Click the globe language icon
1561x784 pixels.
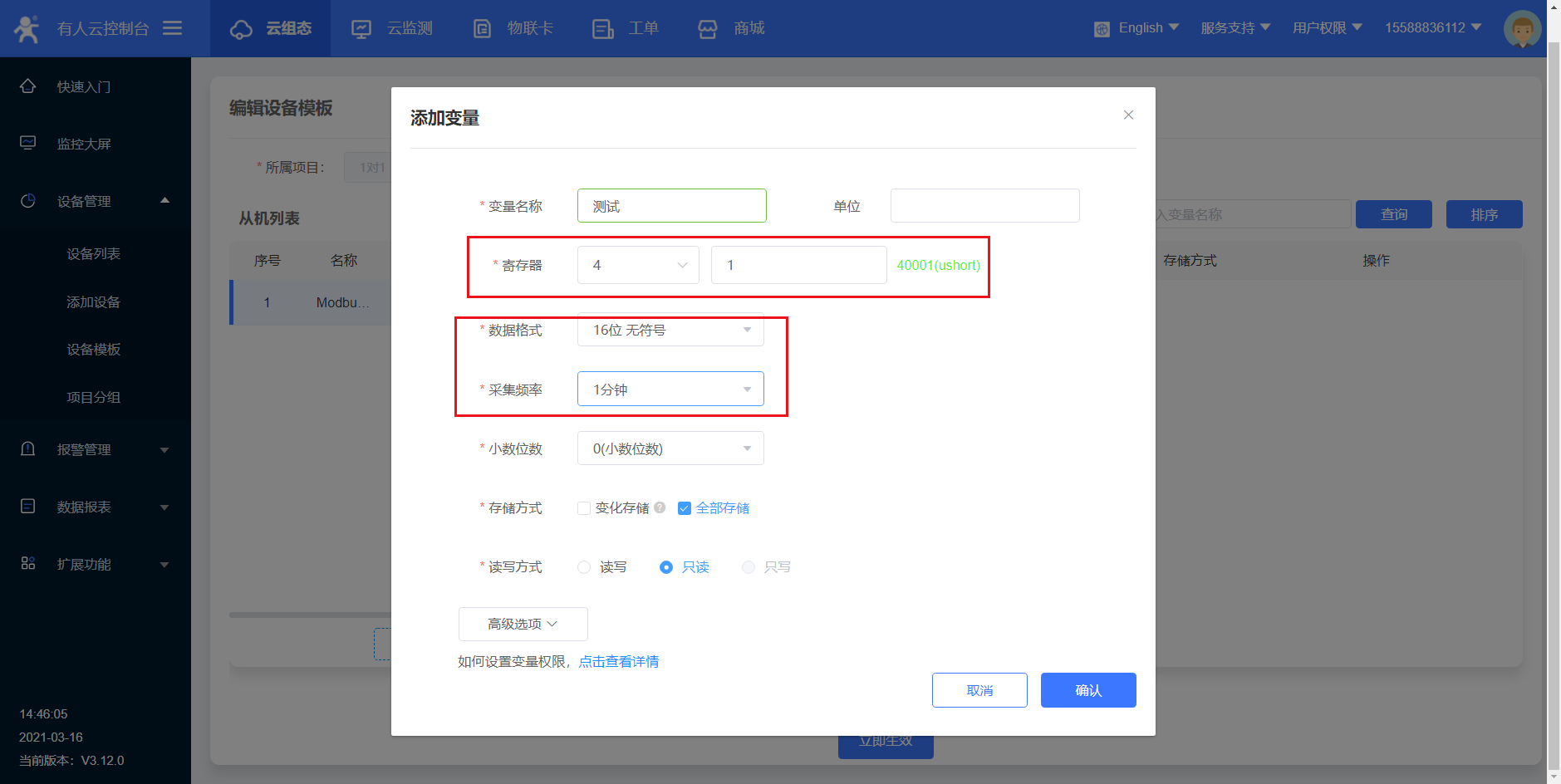1102,29
